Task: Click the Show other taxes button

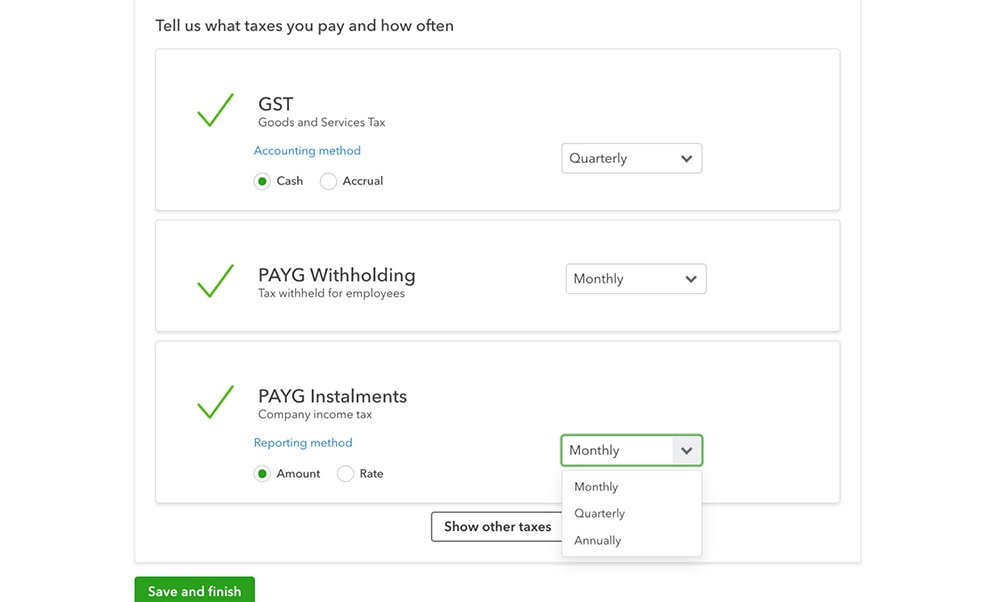Action: [497, 527]
